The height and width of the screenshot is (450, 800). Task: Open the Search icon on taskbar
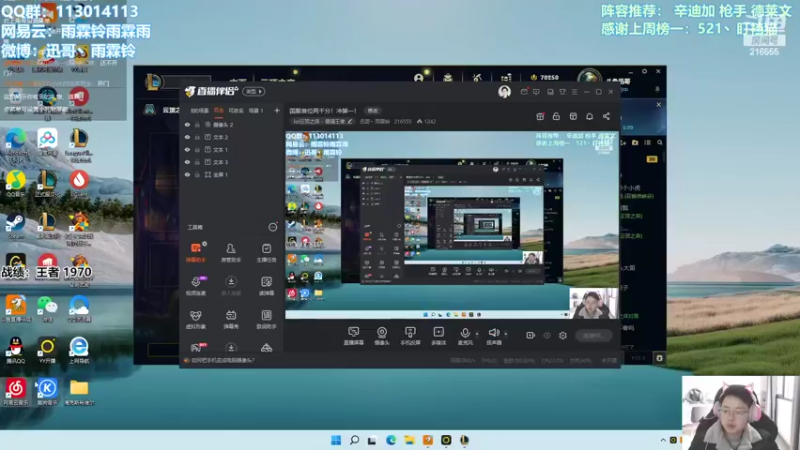354,440
